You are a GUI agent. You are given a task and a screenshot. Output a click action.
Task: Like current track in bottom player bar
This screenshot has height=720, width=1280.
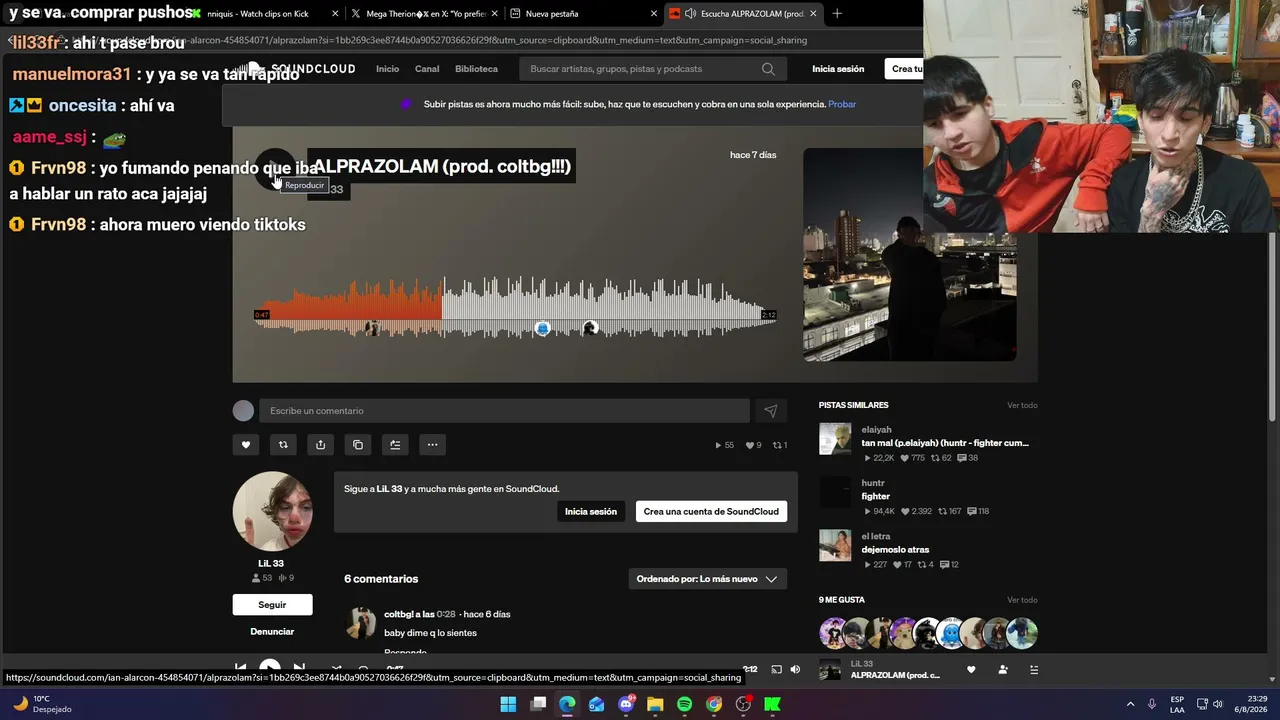pyautogui.click(x=971, y=670)
